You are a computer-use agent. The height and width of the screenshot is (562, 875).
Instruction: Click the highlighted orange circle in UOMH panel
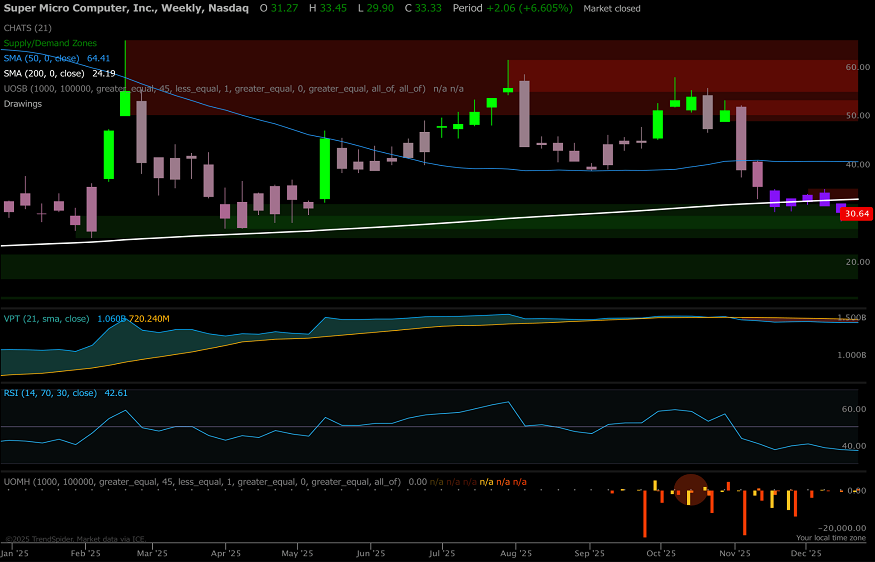point(691,489)
